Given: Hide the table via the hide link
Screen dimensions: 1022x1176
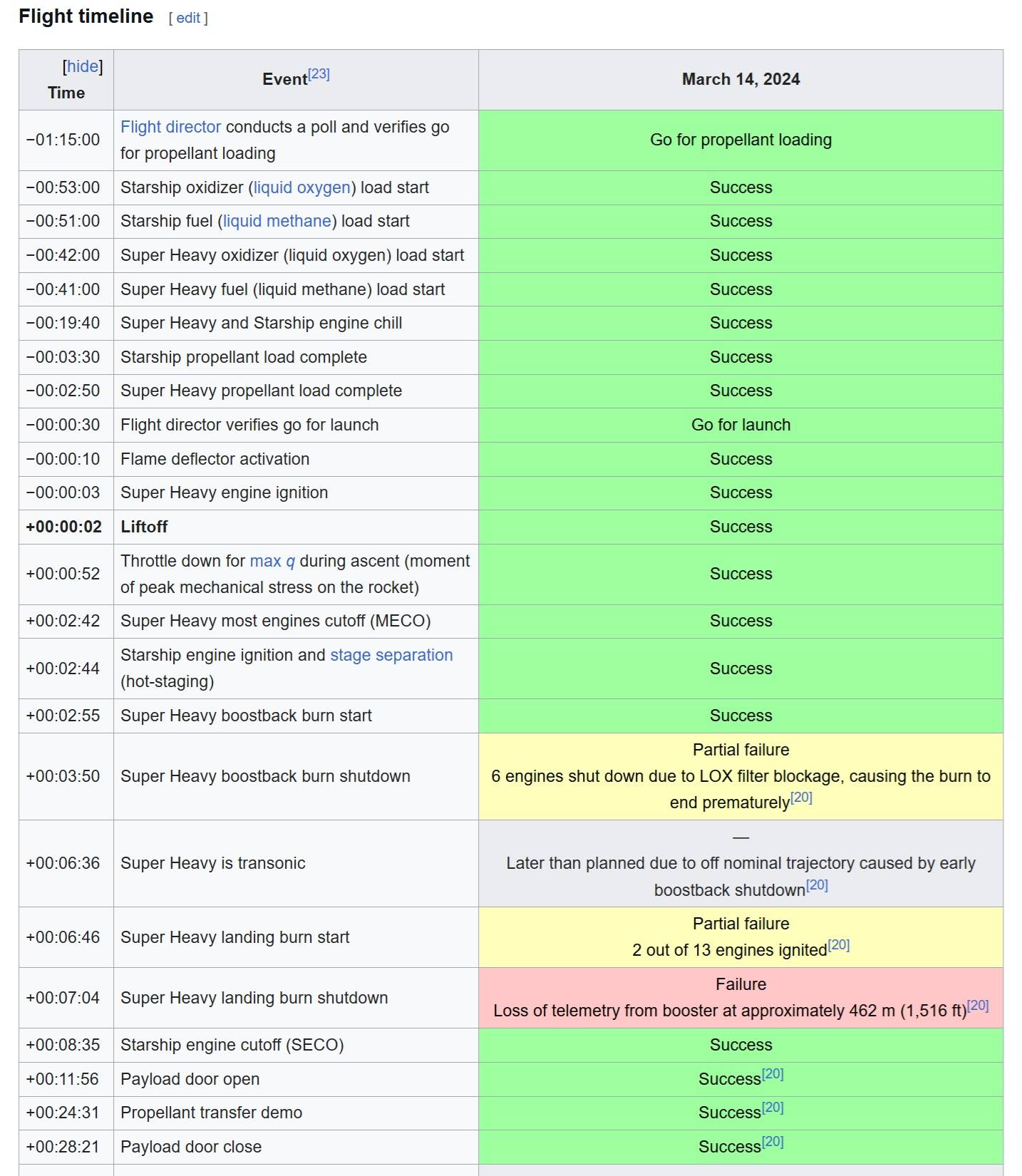Looking at the screenshot, I should [x=83, y=66].
